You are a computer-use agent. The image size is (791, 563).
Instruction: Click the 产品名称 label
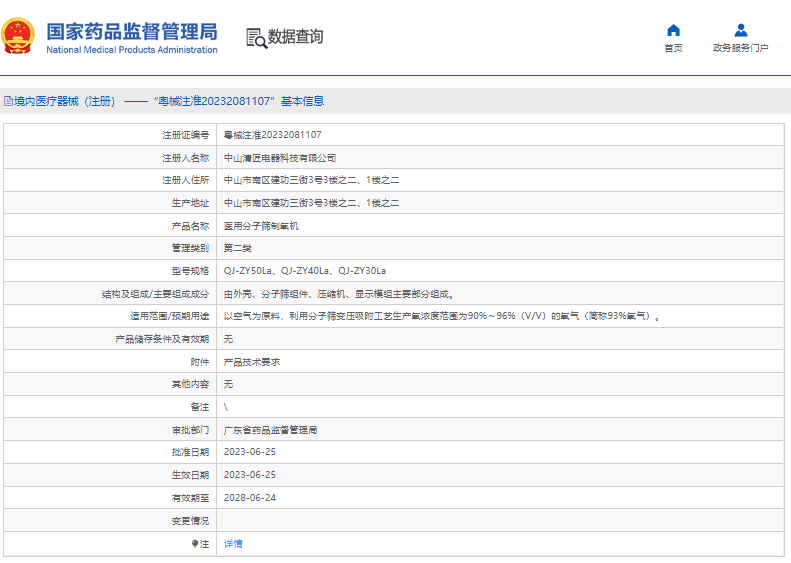(190, 226)
